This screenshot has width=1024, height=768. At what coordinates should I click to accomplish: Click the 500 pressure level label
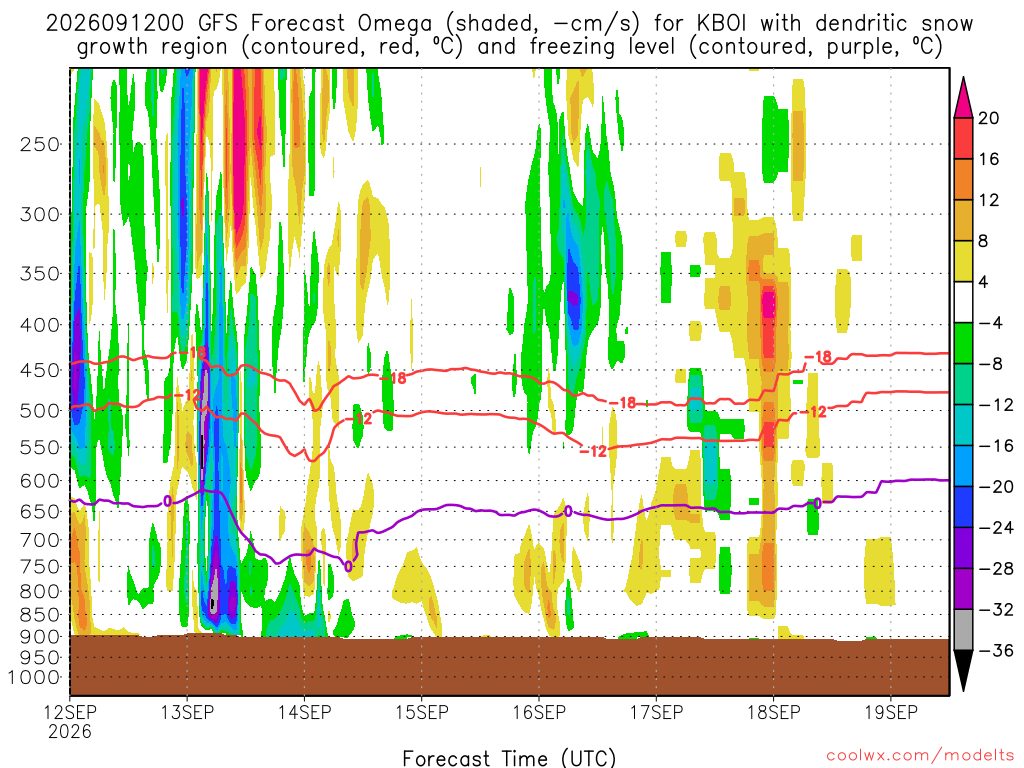[40, 411]
